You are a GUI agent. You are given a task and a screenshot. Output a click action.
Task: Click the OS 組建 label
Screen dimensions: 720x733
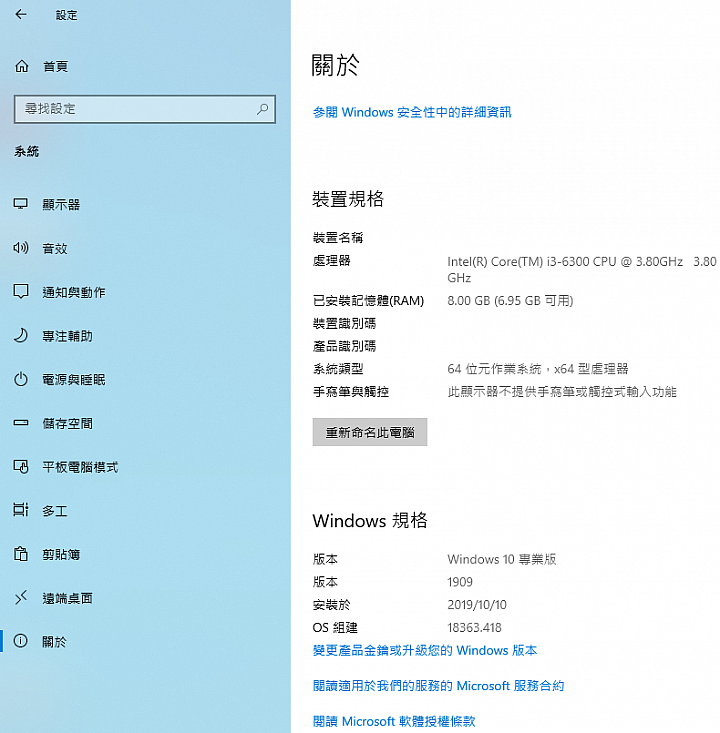335,627
